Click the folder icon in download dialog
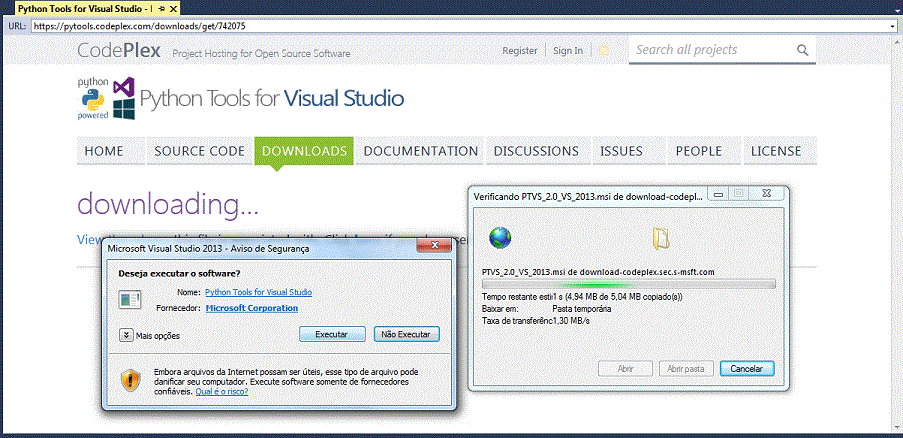 coord(661,238)
